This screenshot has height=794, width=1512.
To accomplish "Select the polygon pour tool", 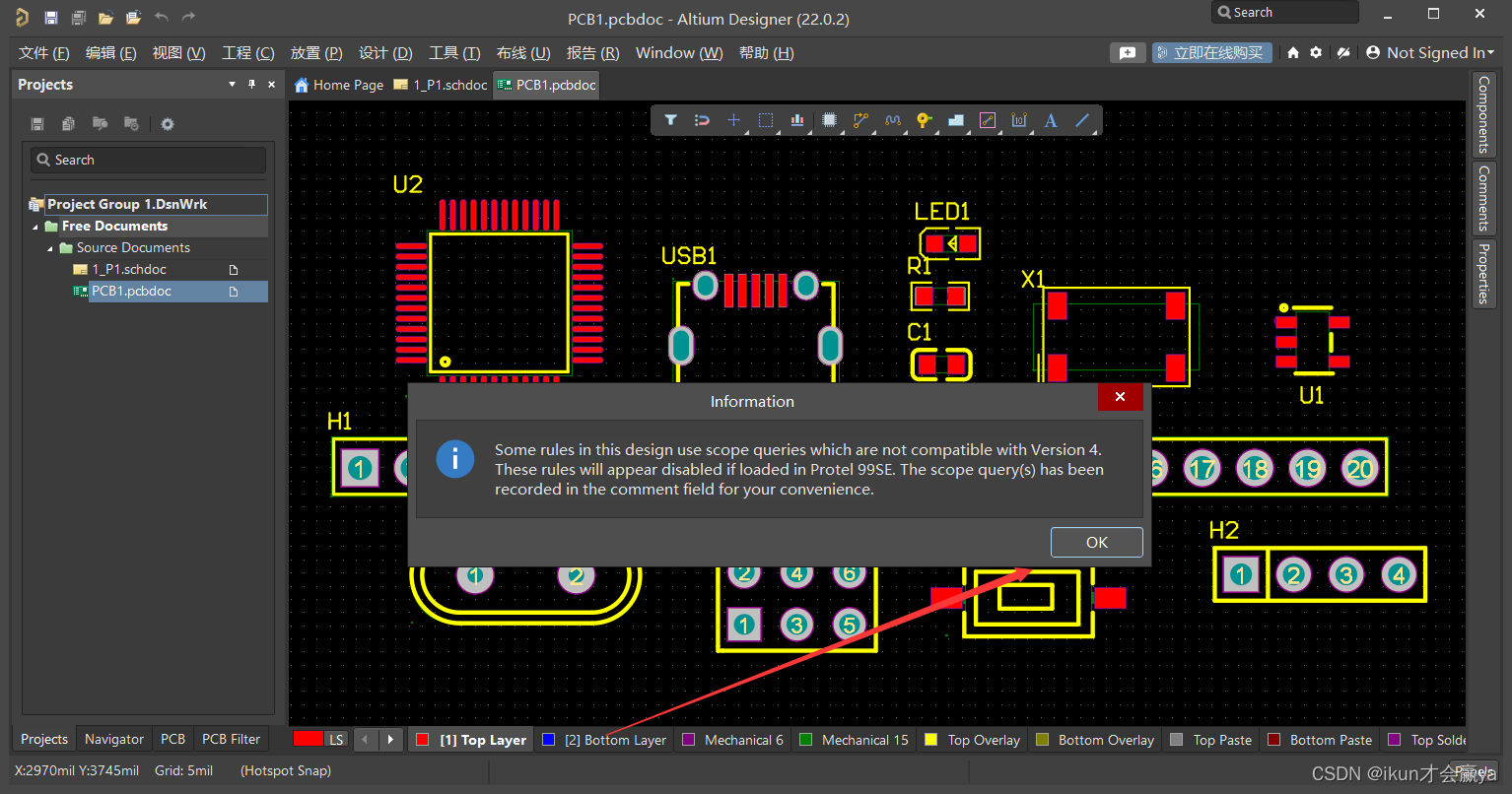I will click(x=955, y=119).
